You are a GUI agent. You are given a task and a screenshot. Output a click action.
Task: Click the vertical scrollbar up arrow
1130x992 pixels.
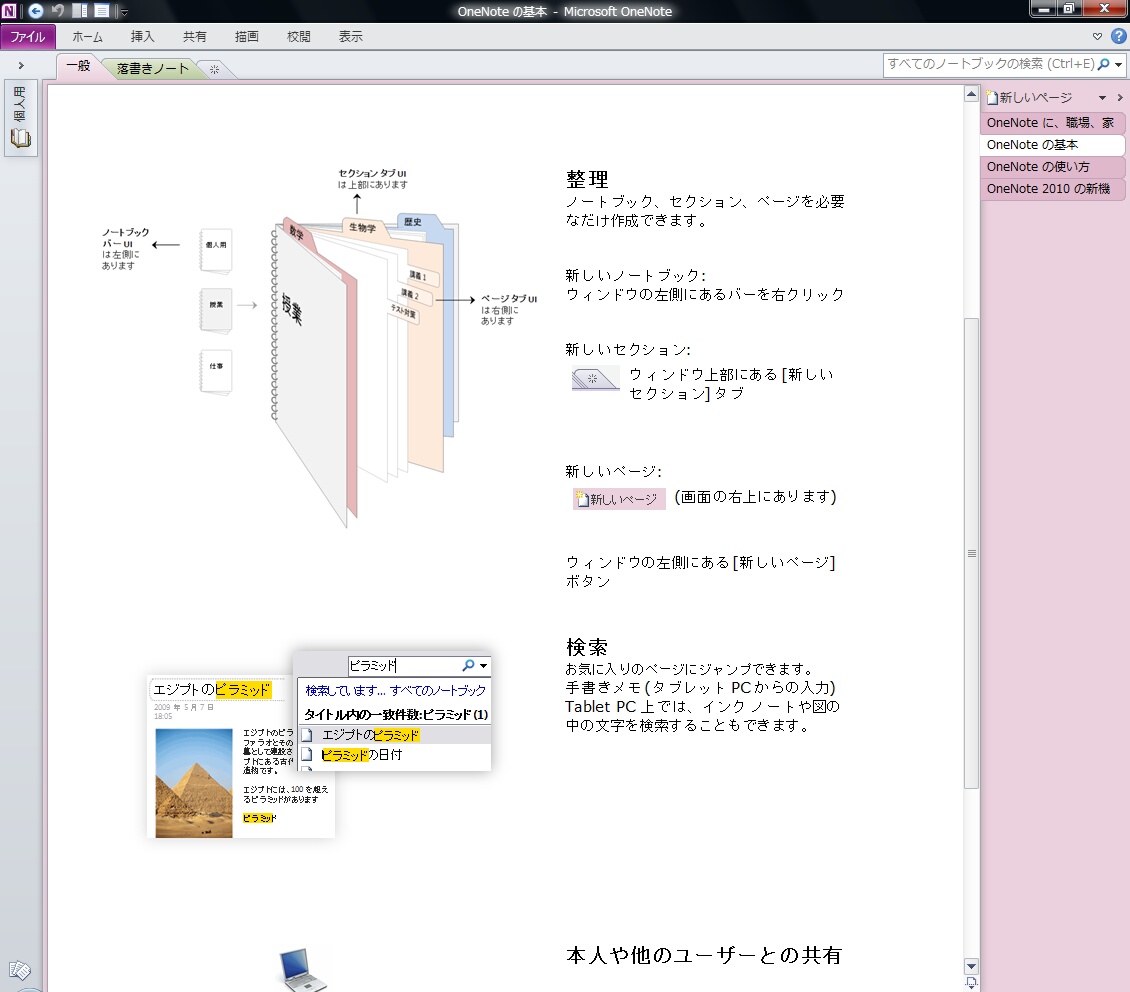971,94
